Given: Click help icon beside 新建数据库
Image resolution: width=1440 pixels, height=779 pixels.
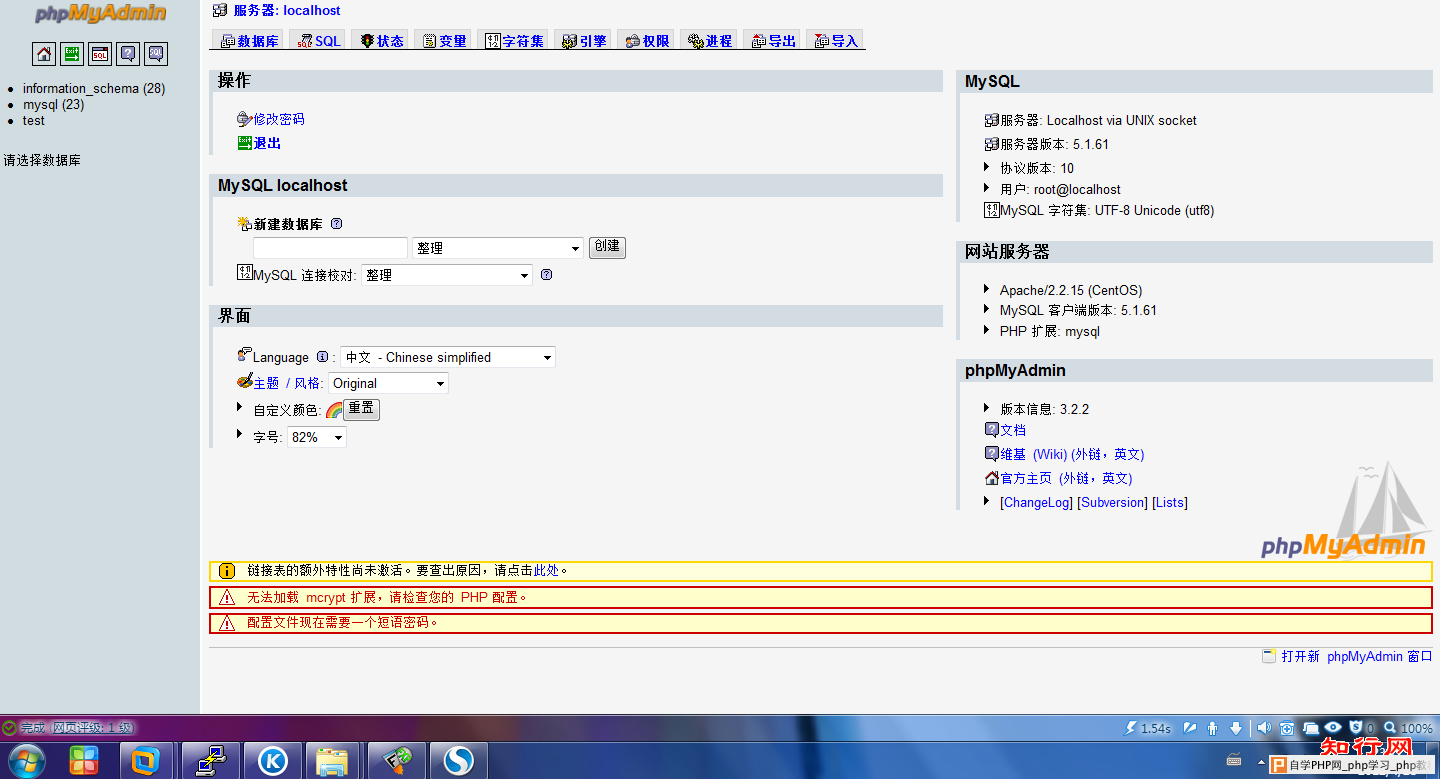Looking at the screenshot, I should tap(336, 224).
